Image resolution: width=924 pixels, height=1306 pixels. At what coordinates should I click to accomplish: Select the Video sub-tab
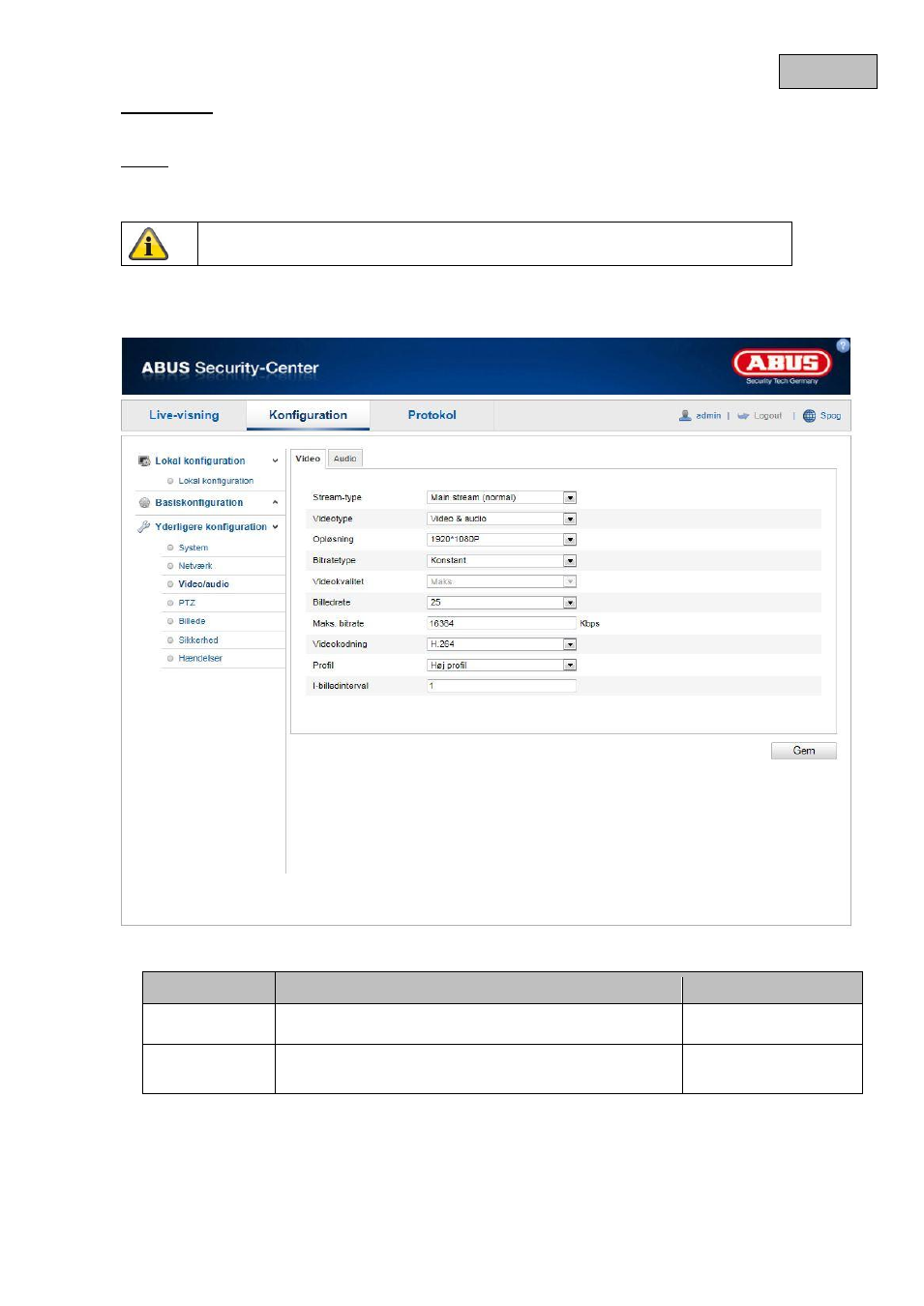[x=308, y=459]
